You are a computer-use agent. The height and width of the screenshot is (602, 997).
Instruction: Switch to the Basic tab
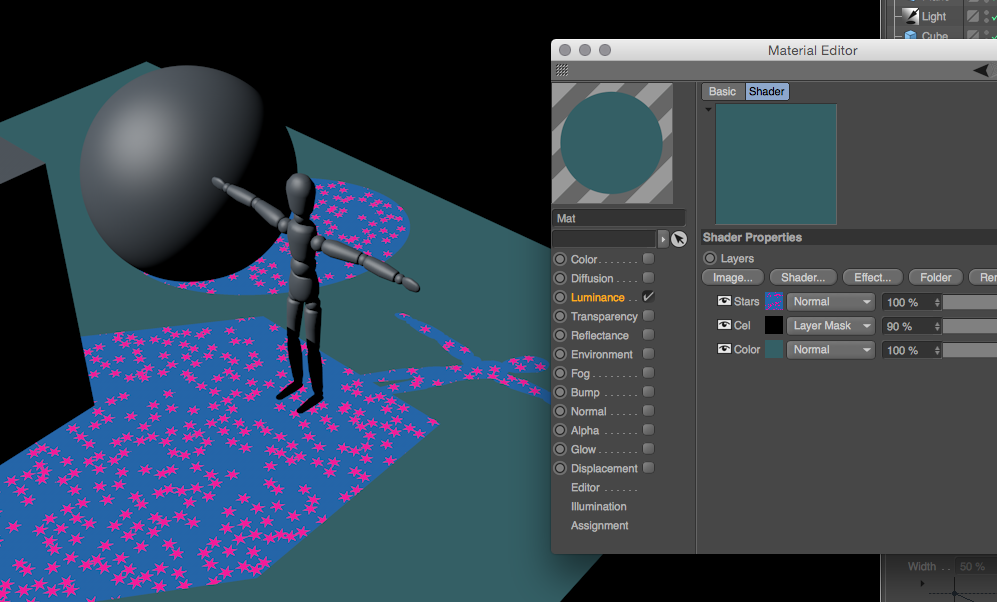pos(722,91)
